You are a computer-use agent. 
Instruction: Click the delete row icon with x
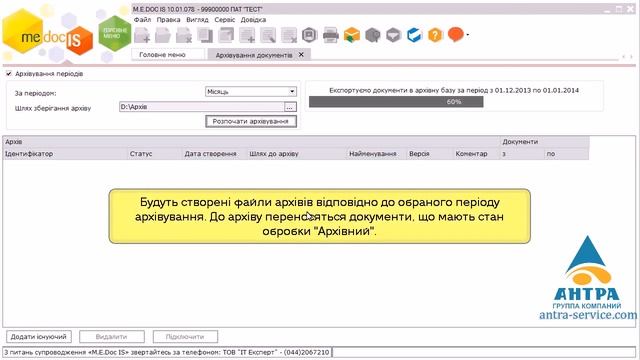[x=289, y=35]
